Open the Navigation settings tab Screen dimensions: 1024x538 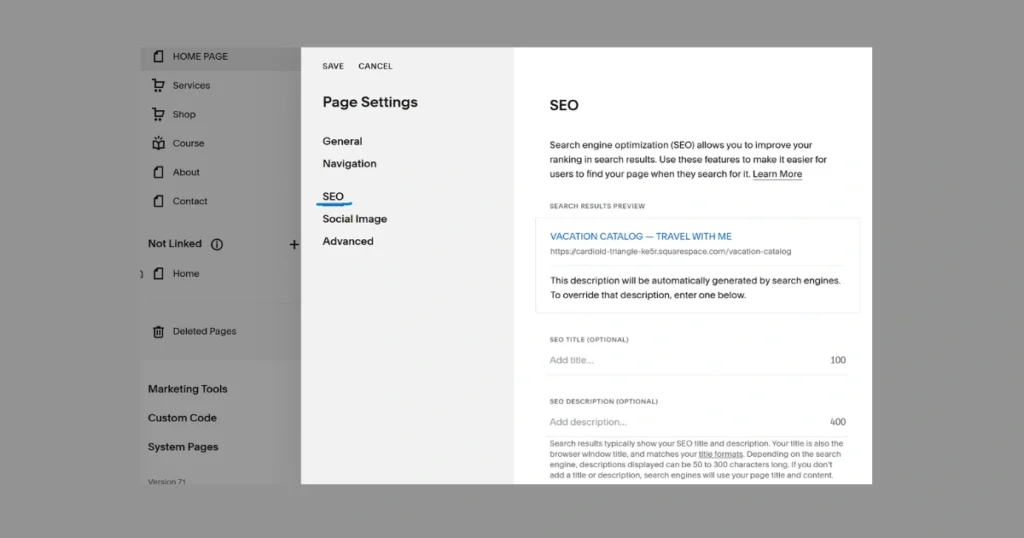tap(349, 164)
